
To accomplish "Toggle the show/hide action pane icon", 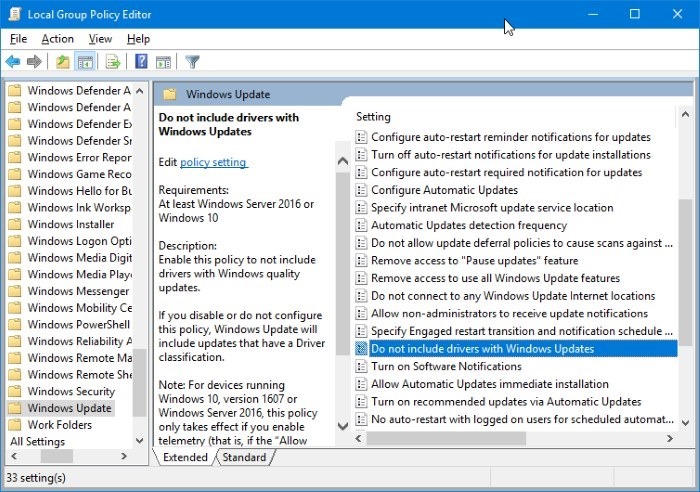I will (x=163, y=62).
